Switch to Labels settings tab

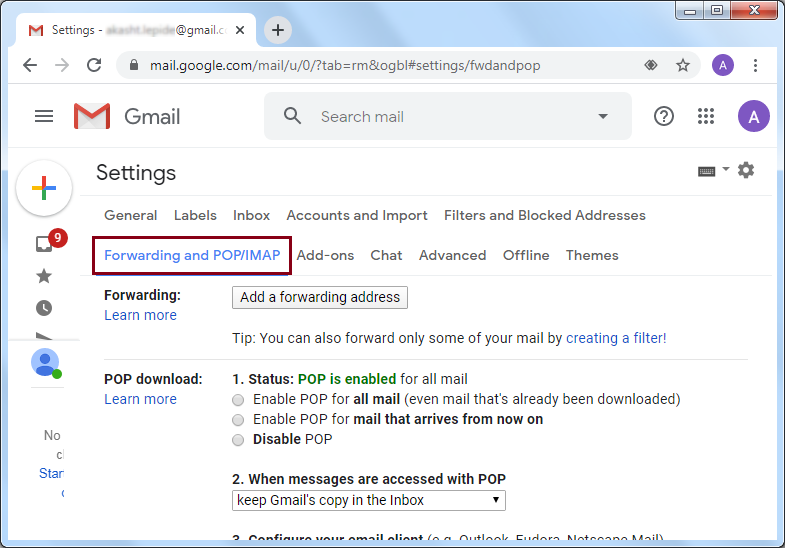coord(195,215)
